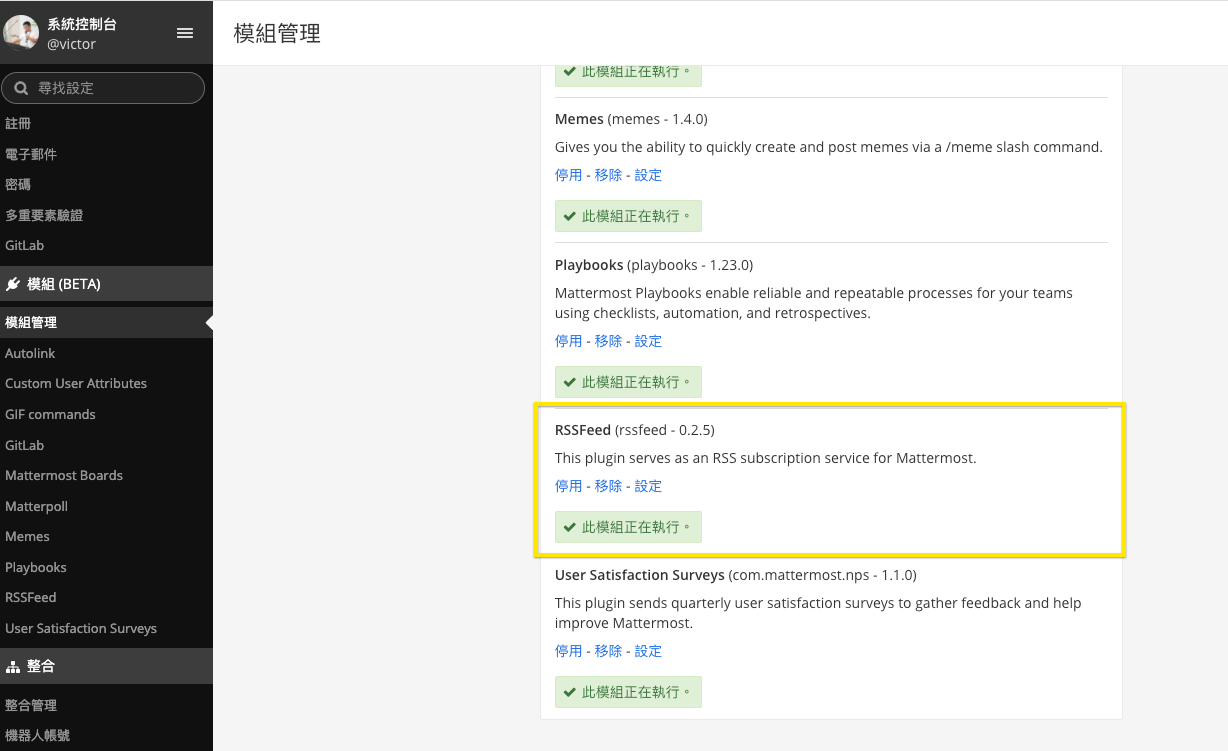Select 模組管理 in the sidebar

pos(31,322)
